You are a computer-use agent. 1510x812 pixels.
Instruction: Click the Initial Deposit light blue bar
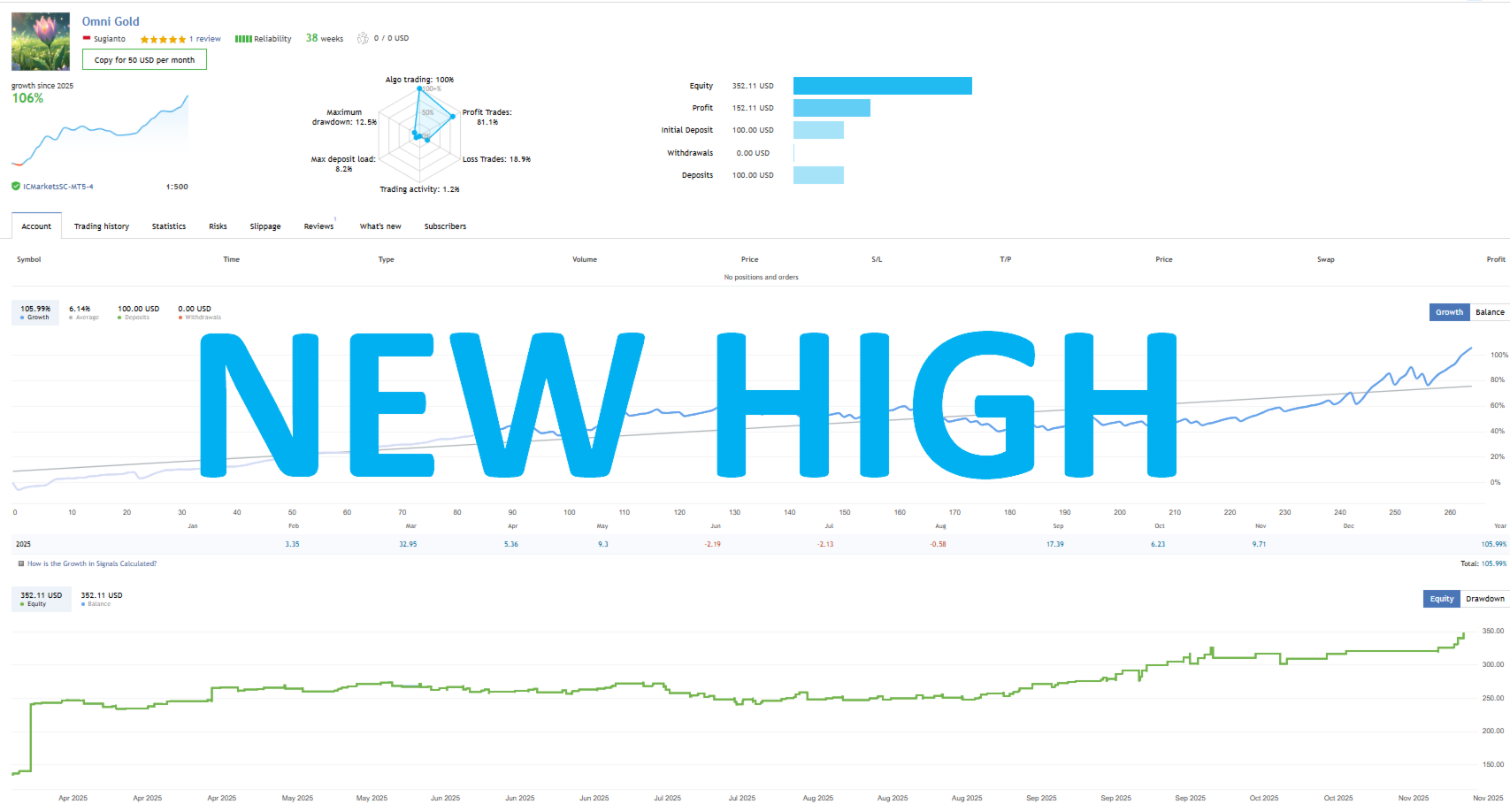(818, 130)
